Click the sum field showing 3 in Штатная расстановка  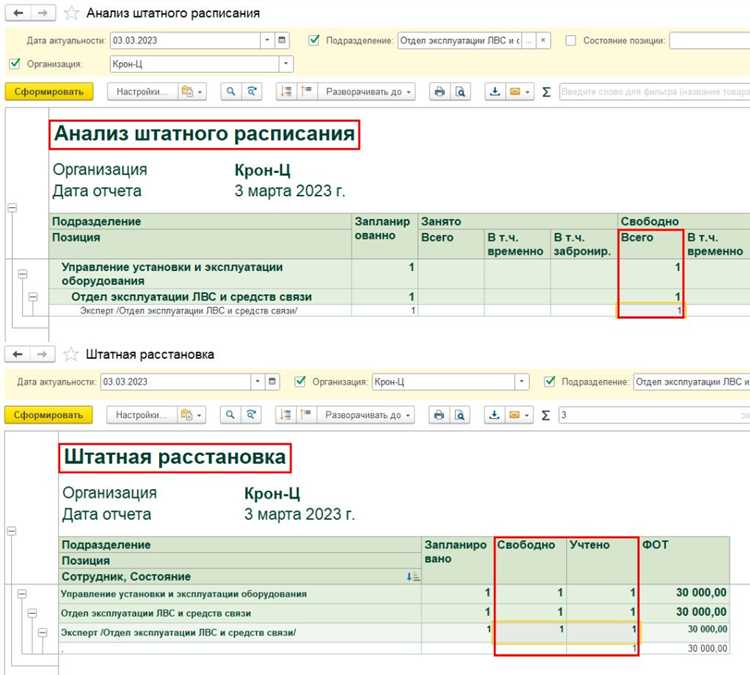654,415
